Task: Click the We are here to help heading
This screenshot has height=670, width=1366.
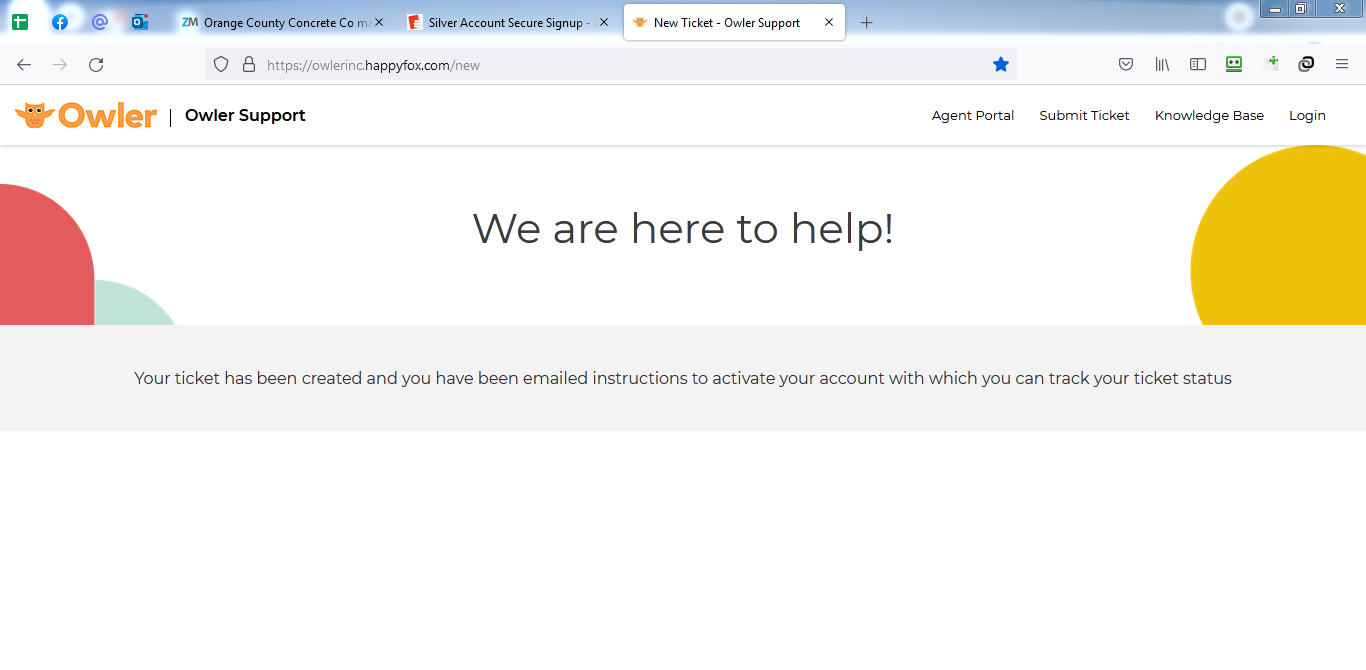Action: (683, 229)
